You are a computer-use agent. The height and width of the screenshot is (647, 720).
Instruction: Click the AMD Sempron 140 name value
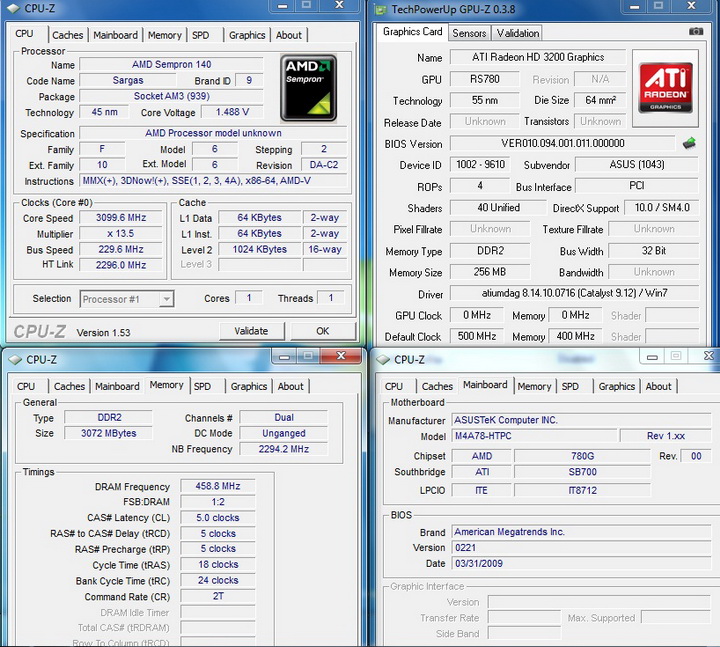point(171,65)
